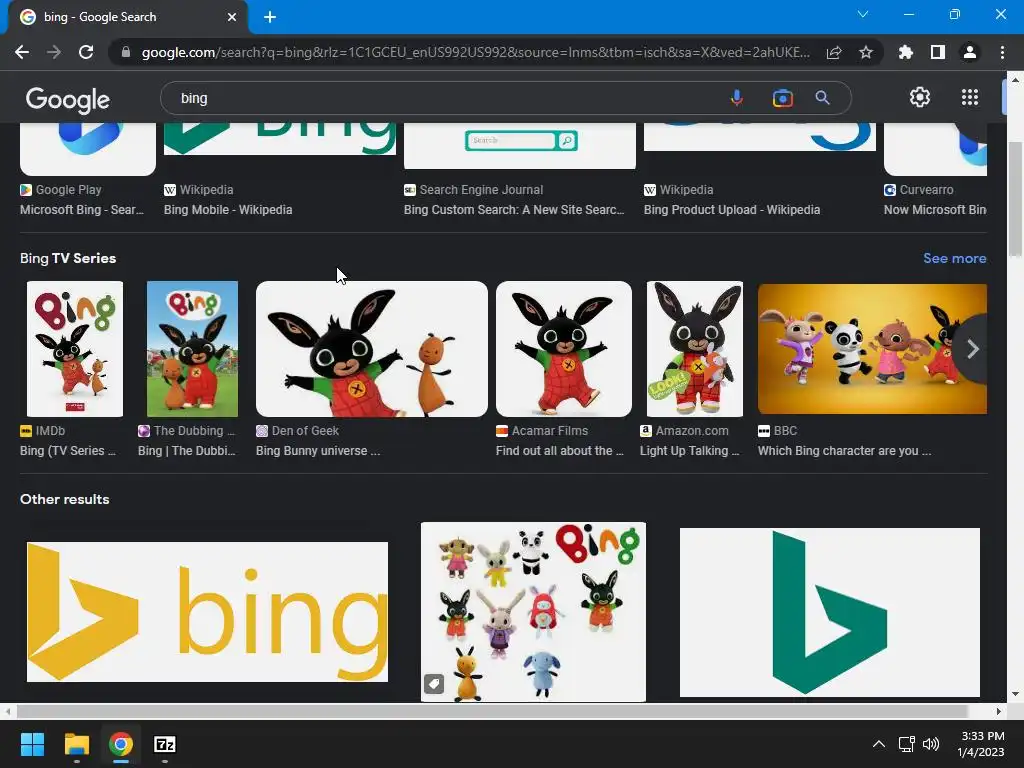Click the vertical scrollbar down arrow
The image size is (1024, 768).
[x=1016, y=694]
